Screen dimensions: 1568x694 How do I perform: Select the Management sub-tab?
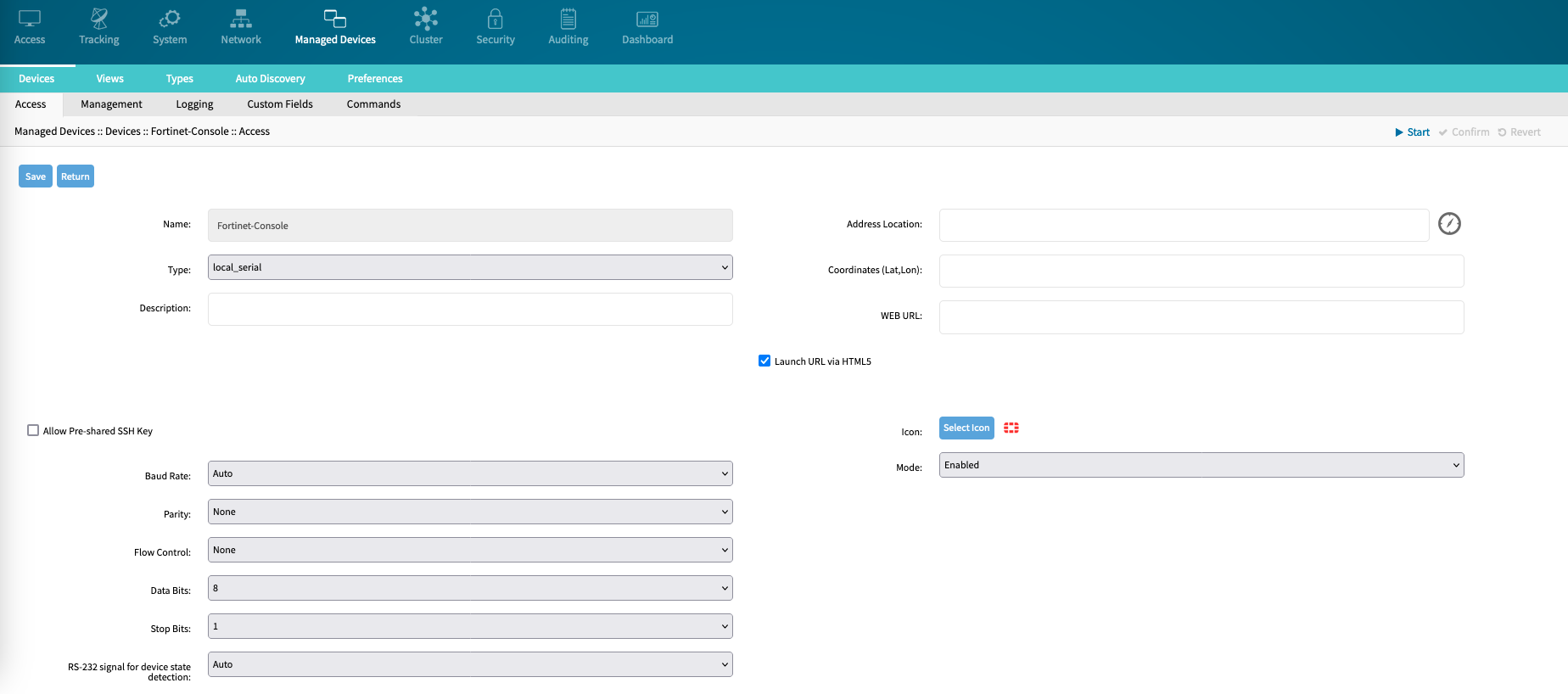pyautogui.click(x=111, y=104)
